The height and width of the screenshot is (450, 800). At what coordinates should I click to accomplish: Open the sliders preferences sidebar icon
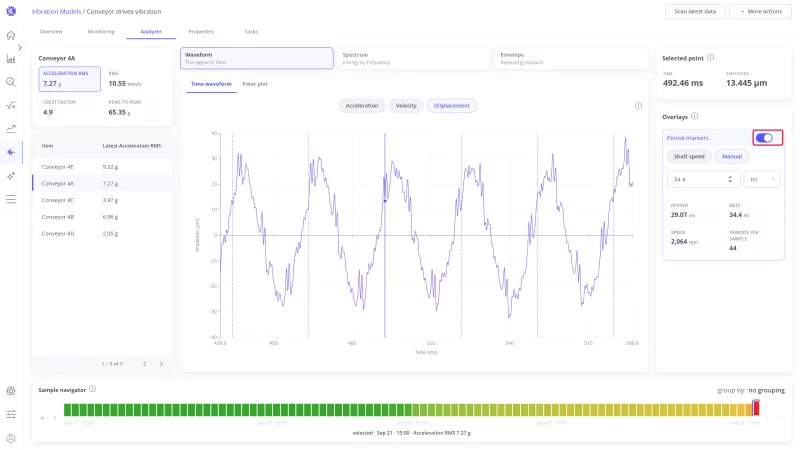pos(11,414)
